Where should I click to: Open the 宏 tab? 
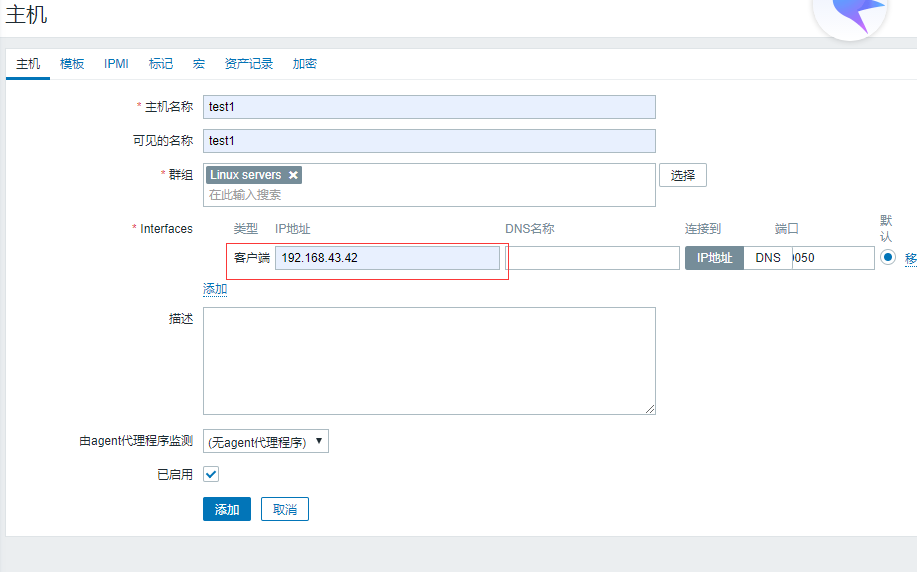(199, 64)
